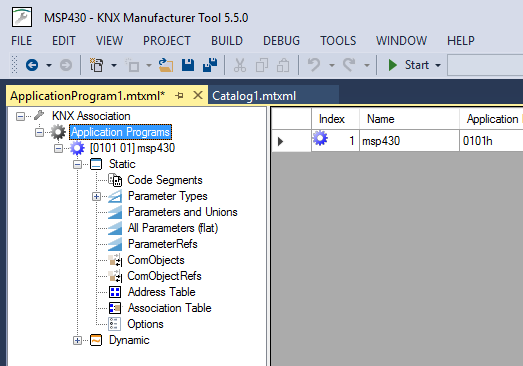Image resolution: width=523 pixels, height=366 pixels.
Task: Click the new project toolbar icon
Action: [x=96, y=65]
